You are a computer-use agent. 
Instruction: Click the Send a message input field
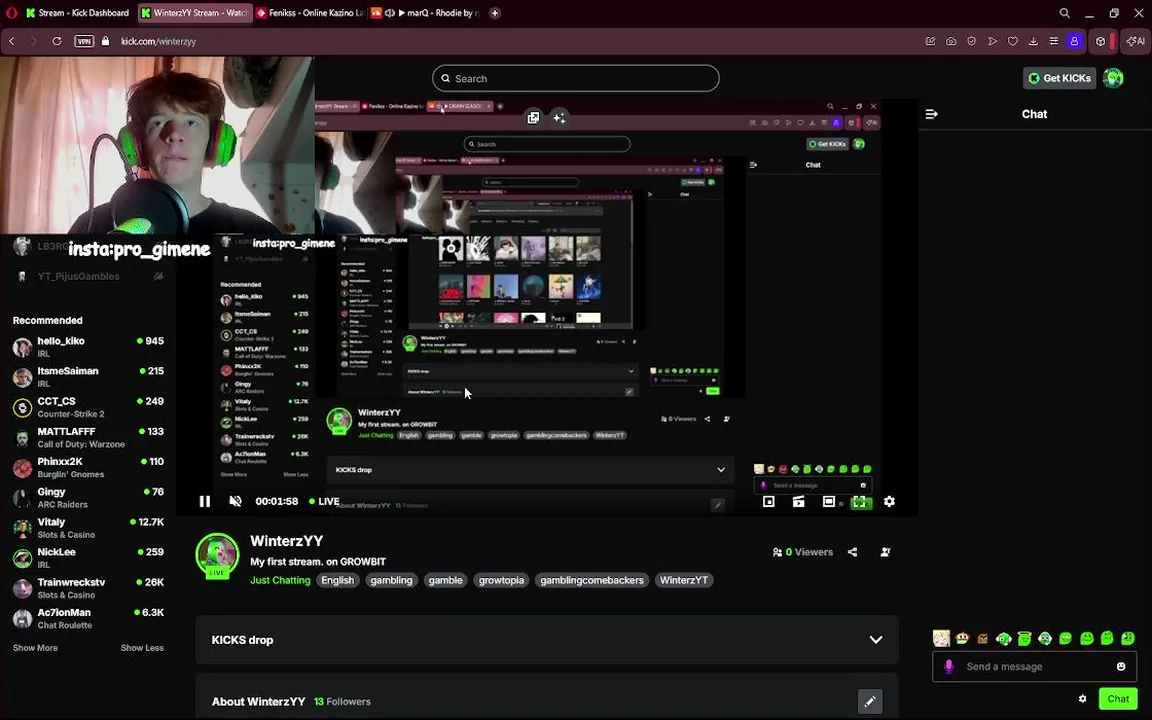pyautogui.click(x=1034, y=667)
